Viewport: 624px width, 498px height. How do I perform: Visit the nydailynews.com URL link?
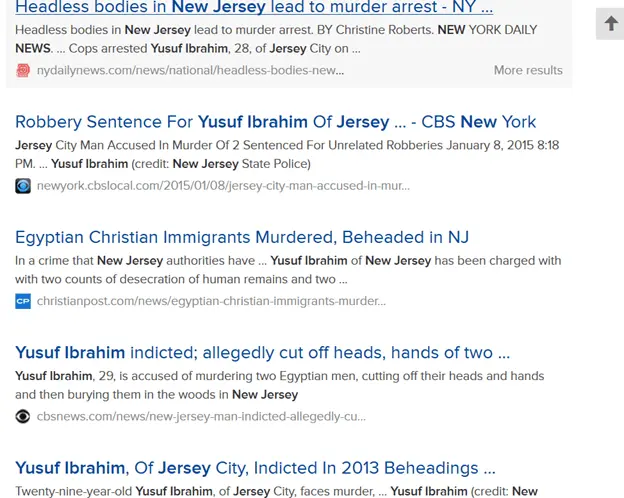tap(190, 70)
